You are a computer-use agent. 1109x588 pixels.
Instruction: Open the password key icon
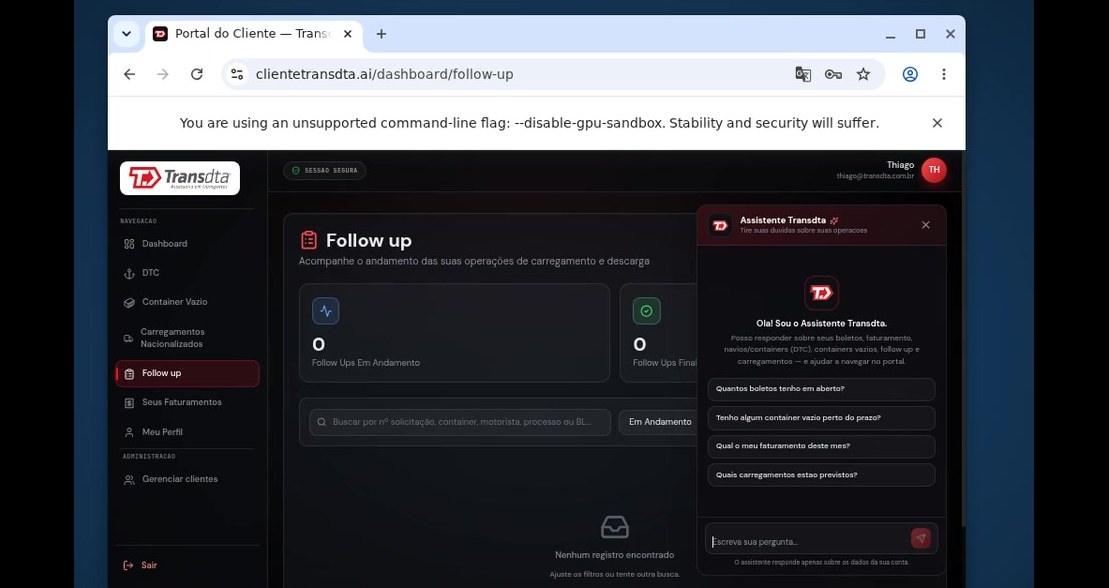(833, 74)
